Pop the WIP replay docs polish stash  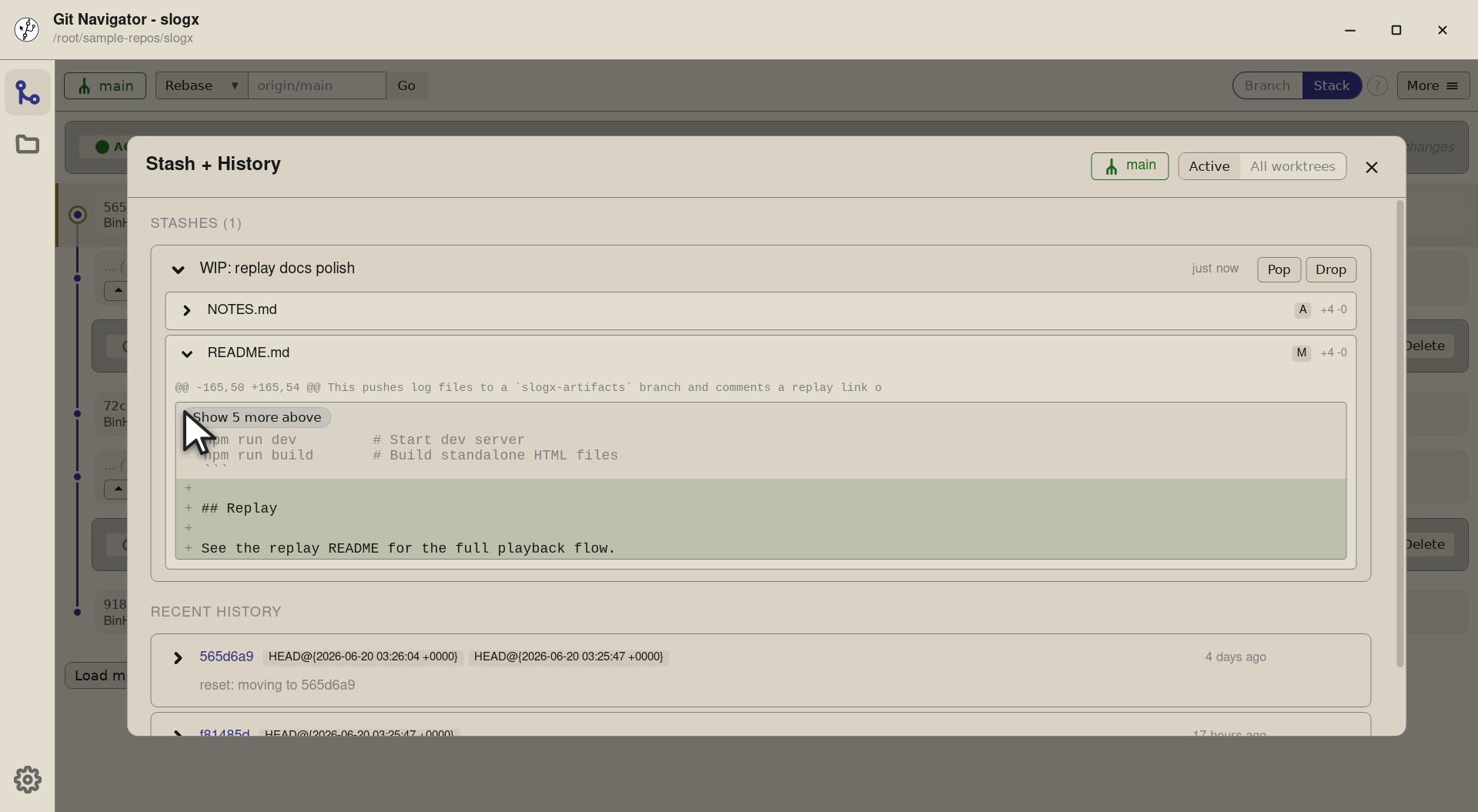(x=1279, y=269)
